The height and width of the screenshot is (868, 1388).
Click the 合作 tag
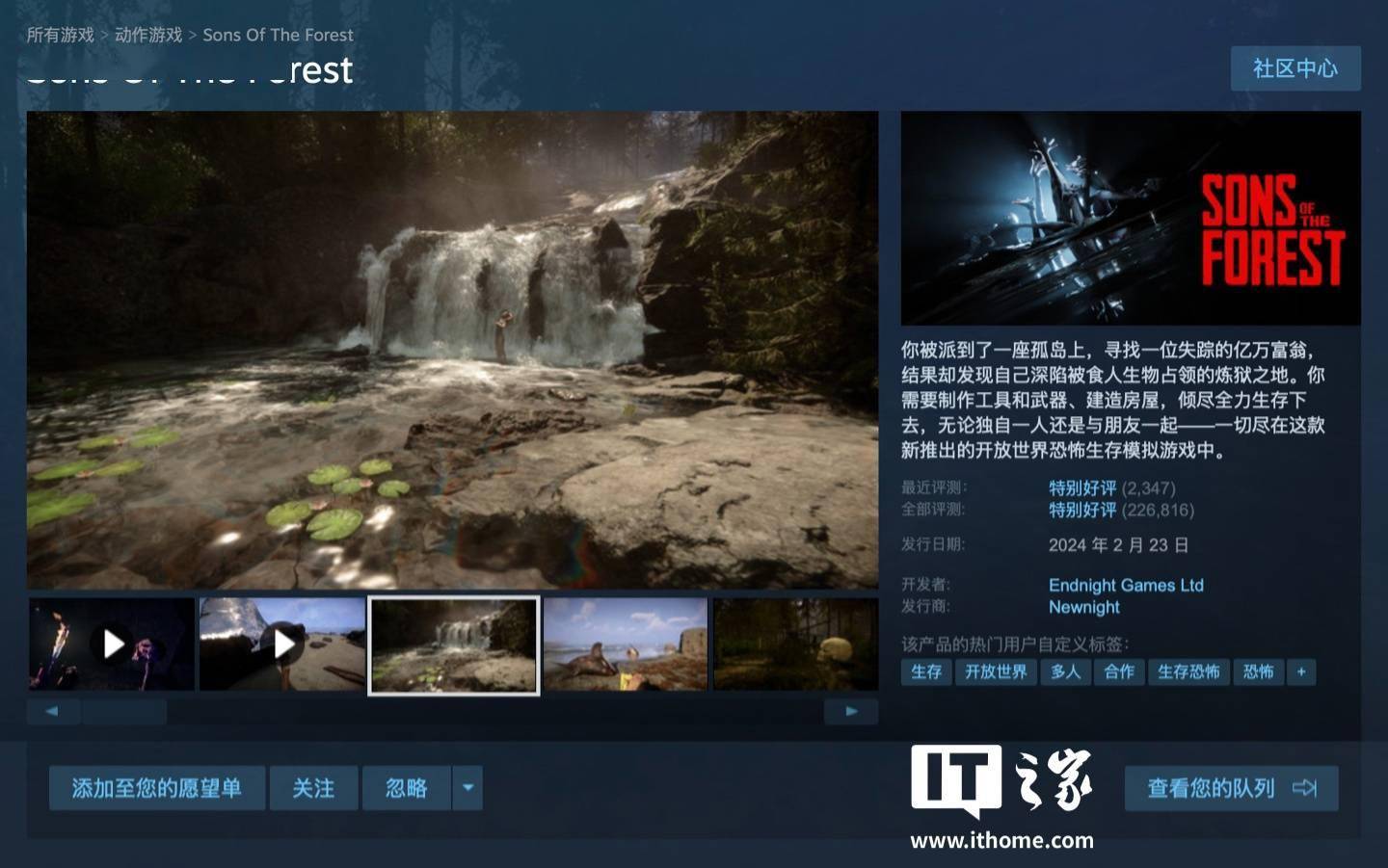pyautogui.click(x=1119, y=671)
